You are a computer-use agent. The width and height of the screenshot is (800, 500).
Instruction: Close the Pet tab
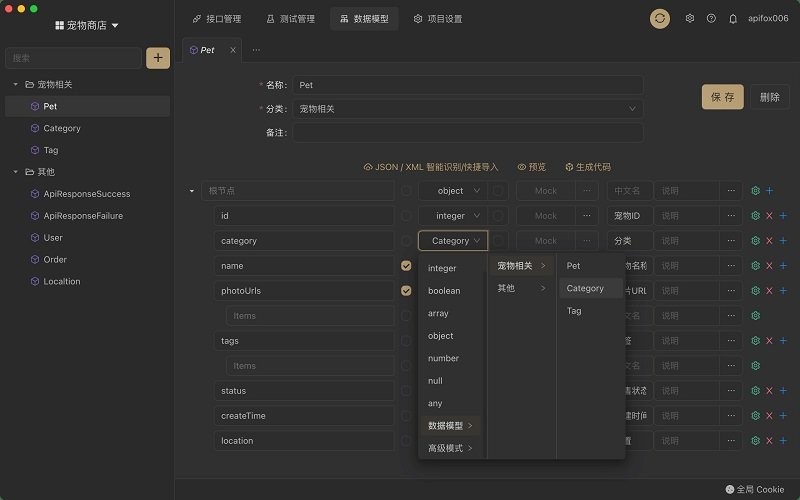[233, 49]
